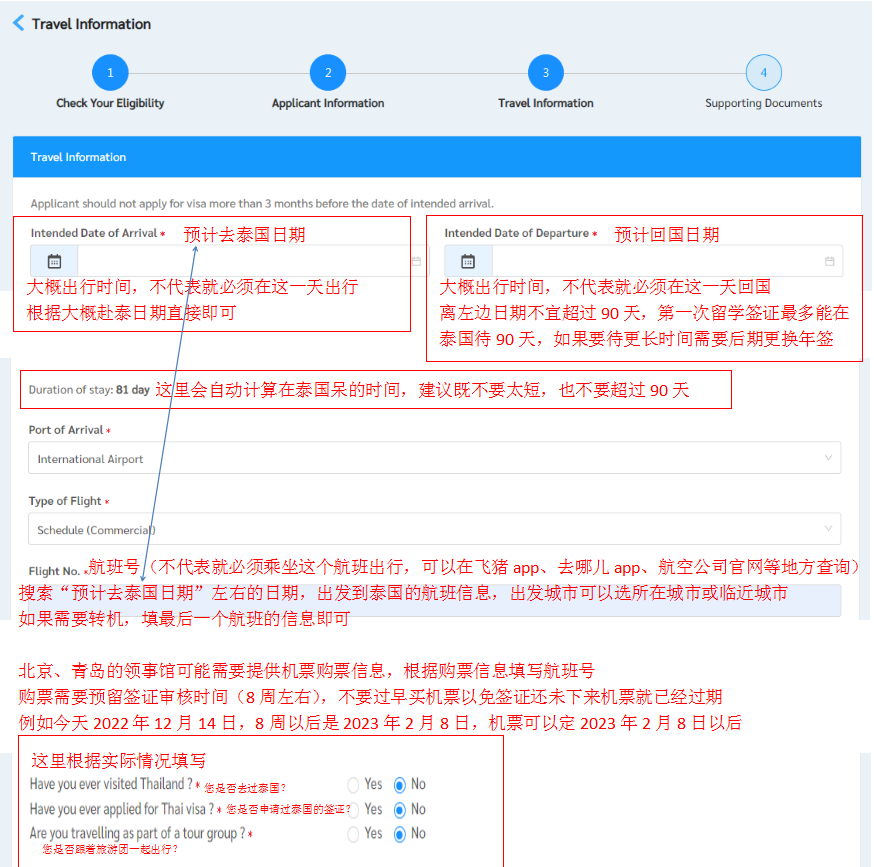
Task: Select Yes for applied for Thai visa
Action: (353, 809)
